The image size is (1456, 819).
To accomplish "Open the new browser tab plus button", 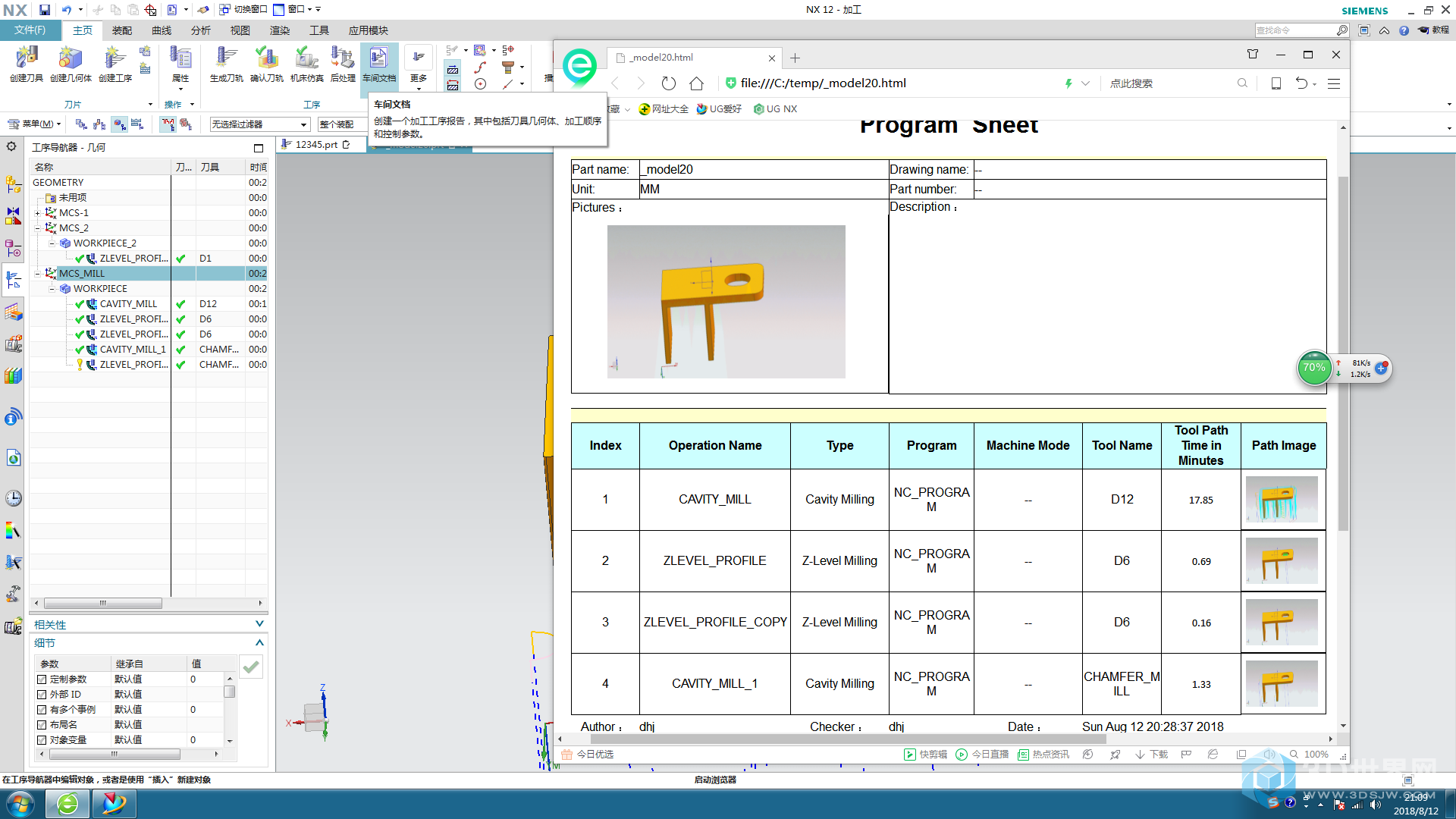I will [x=795, y=58].
